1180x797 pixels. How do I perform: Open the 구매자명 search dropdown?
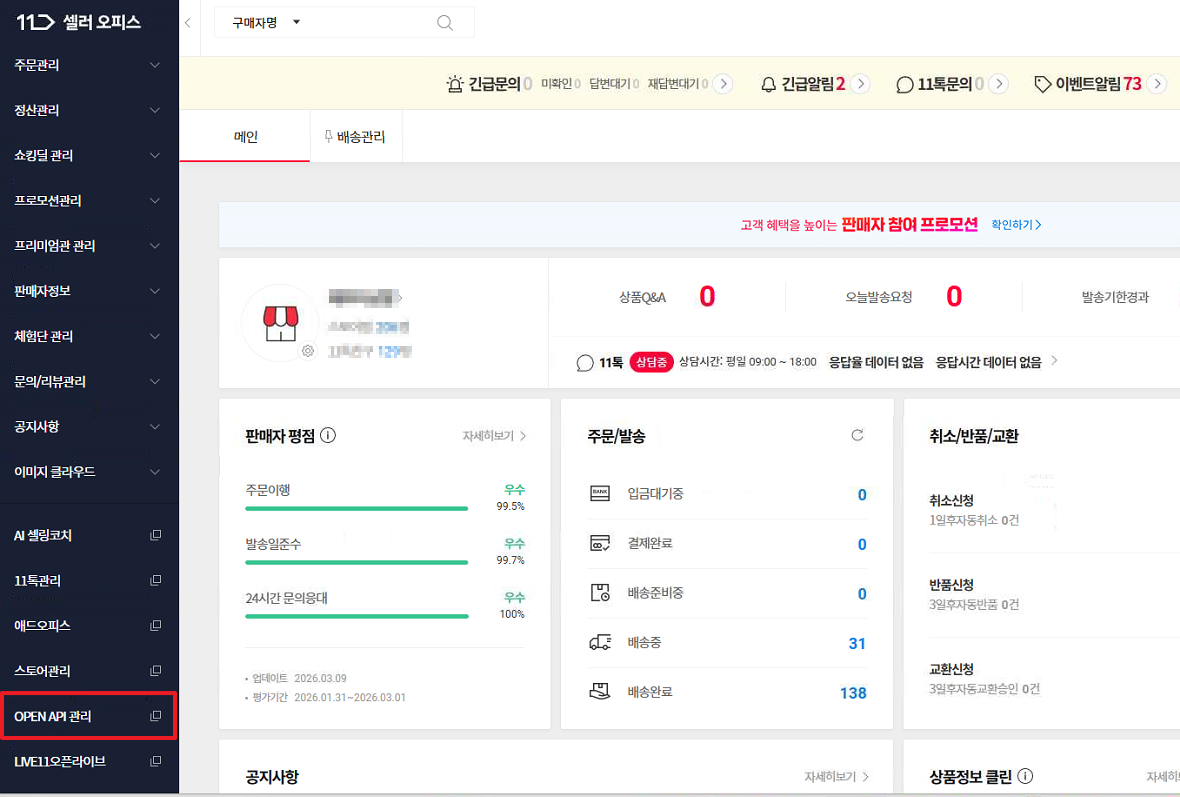(x=265, y=22)
